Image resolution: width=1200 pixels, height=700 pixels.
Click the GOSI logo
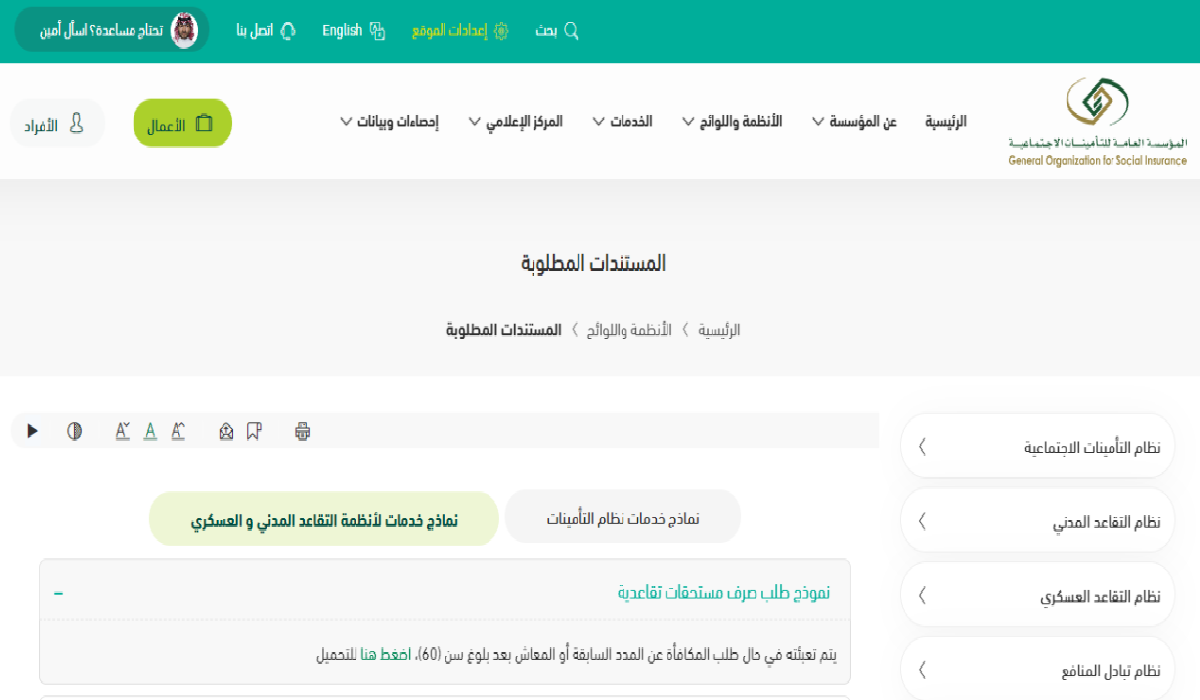point(1097,121)
